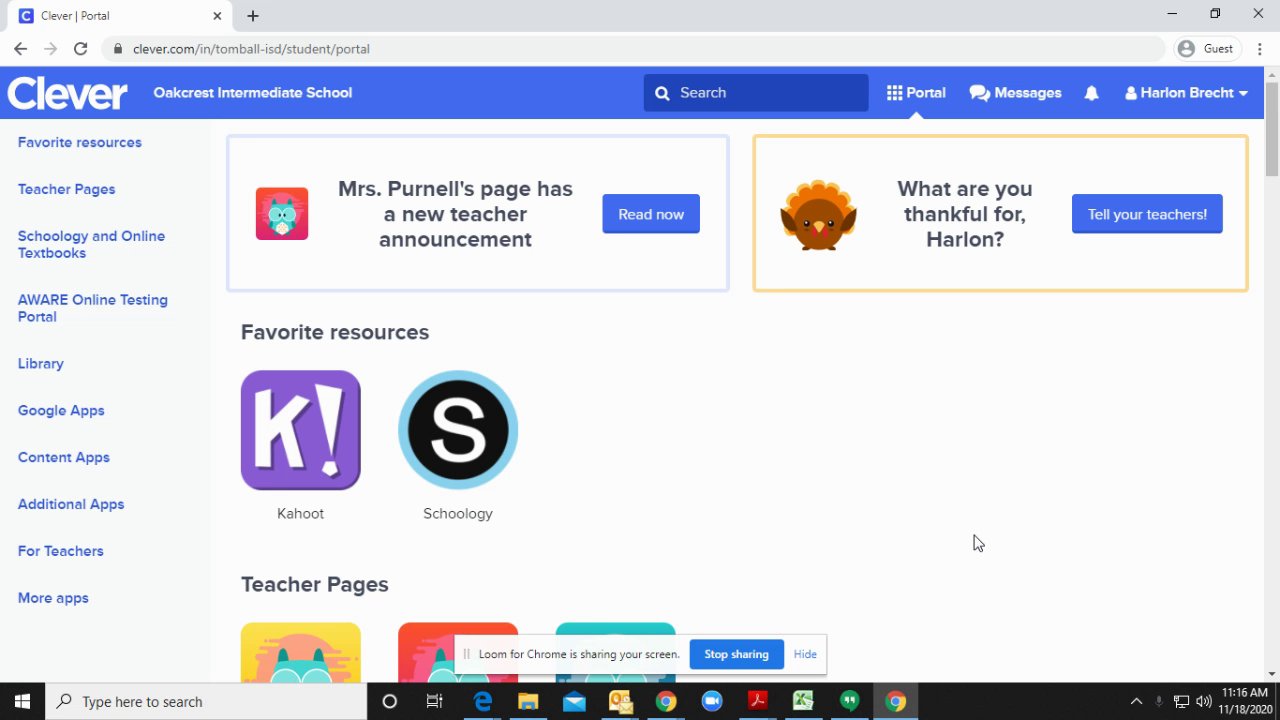Open the Schoology app icon

pos(458,430)
